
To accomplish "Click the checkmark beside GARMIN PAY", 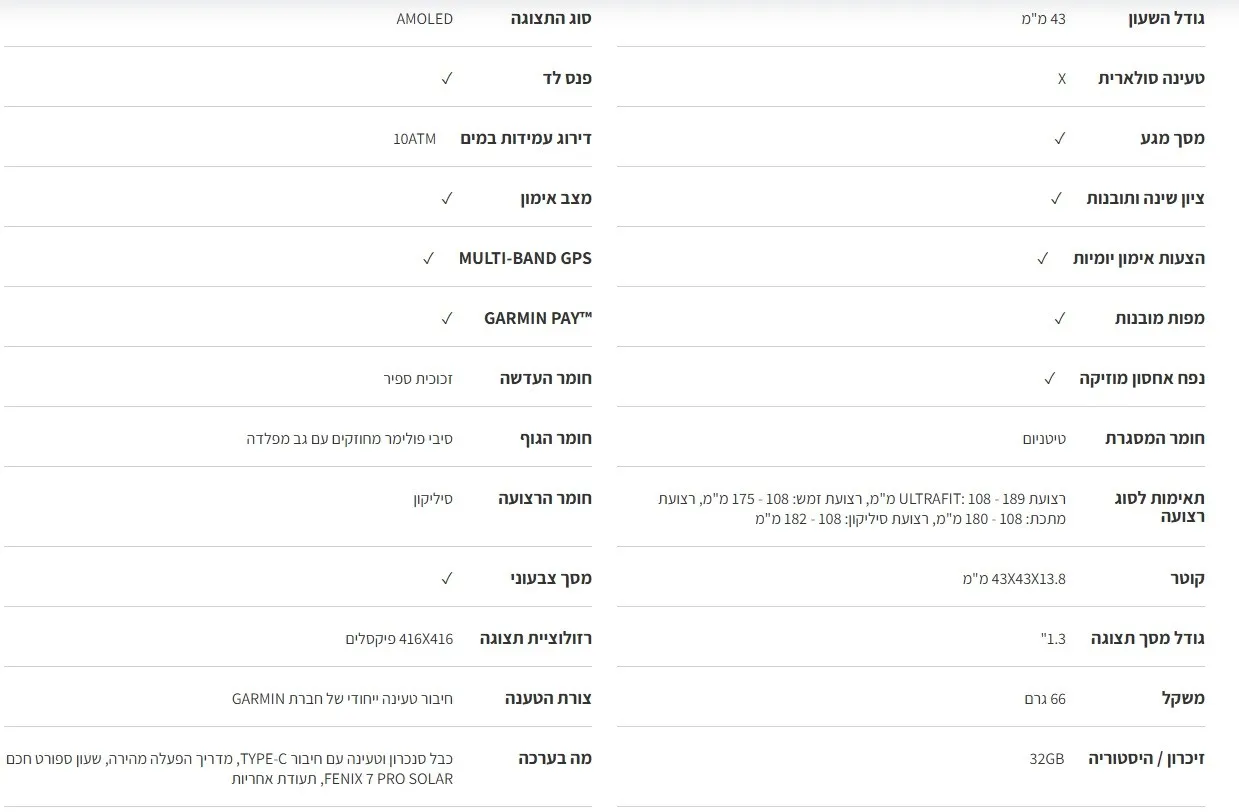I will [446, 318].
